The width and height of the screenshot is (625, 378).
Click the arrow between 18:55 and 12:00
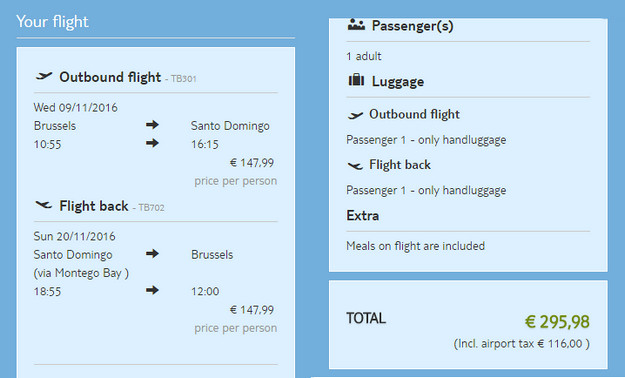point(152,290)
